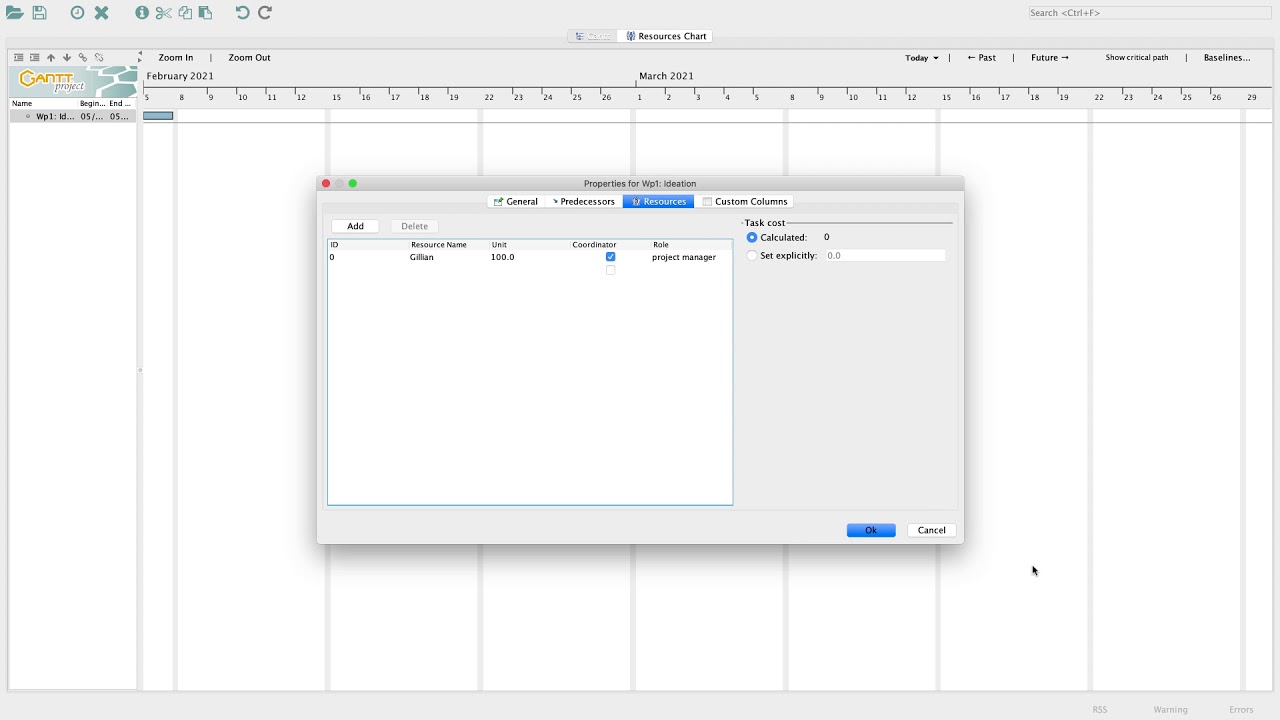
Task: Show critical path on the chart
Action: 1136,58
